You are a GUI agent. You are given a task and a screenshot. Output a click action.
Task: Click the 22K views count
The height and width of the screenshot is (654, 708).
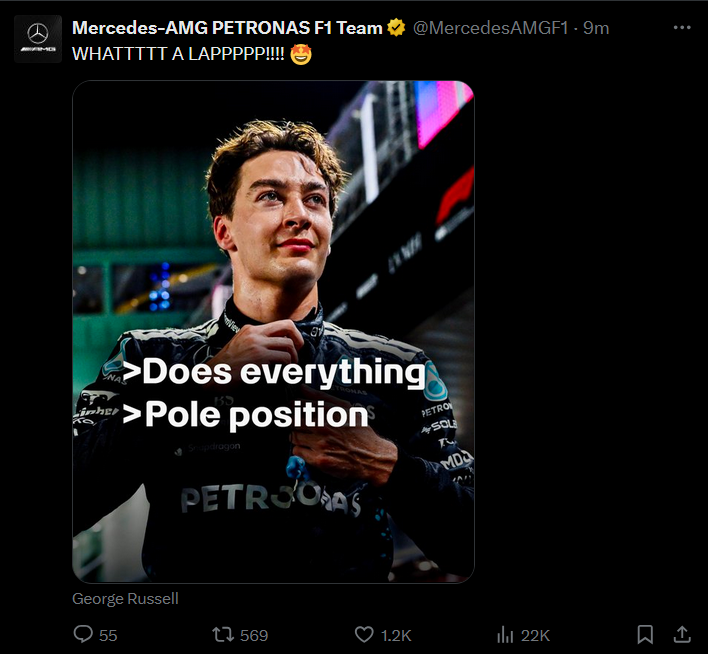click(x=536, y=635)
